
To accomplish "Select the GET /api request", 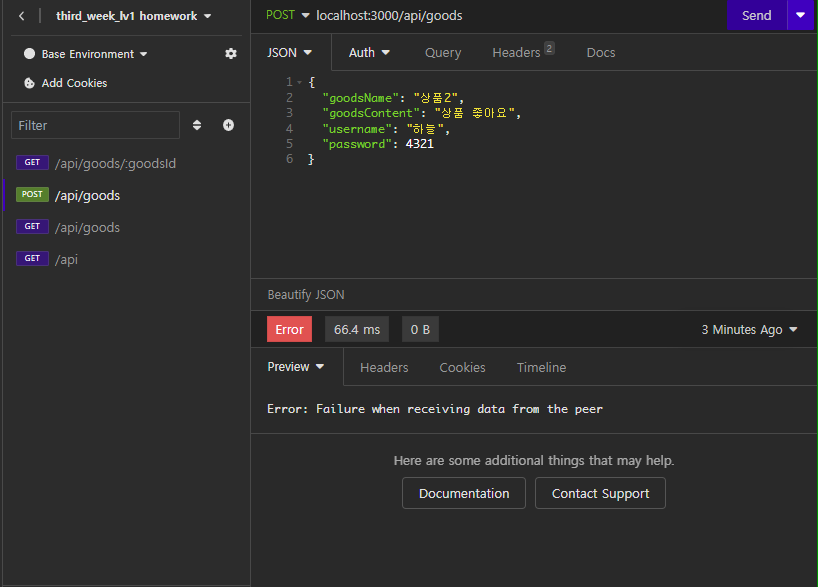I will click(x=127, y=259).
